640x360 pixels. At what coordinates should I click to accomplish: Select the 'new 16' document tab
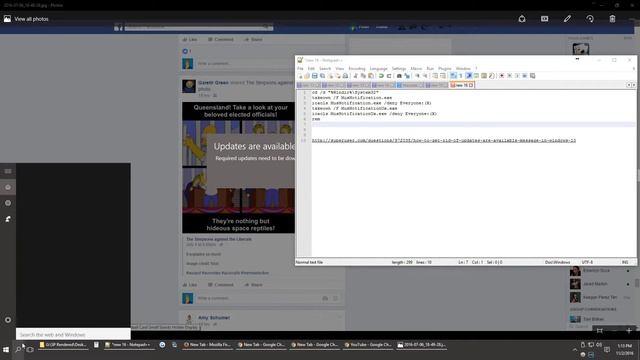click(462, 85)
